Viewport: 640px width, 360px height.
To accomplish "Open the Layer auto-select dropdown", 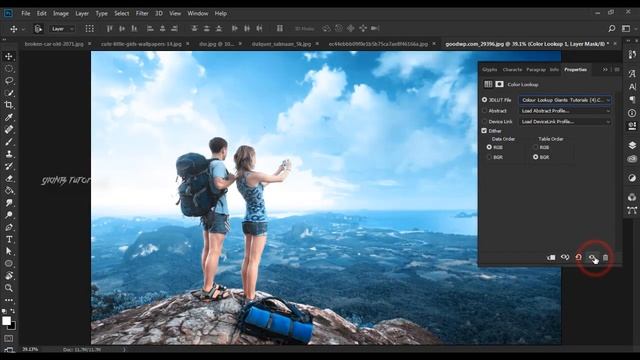I will tap(62, 29).
